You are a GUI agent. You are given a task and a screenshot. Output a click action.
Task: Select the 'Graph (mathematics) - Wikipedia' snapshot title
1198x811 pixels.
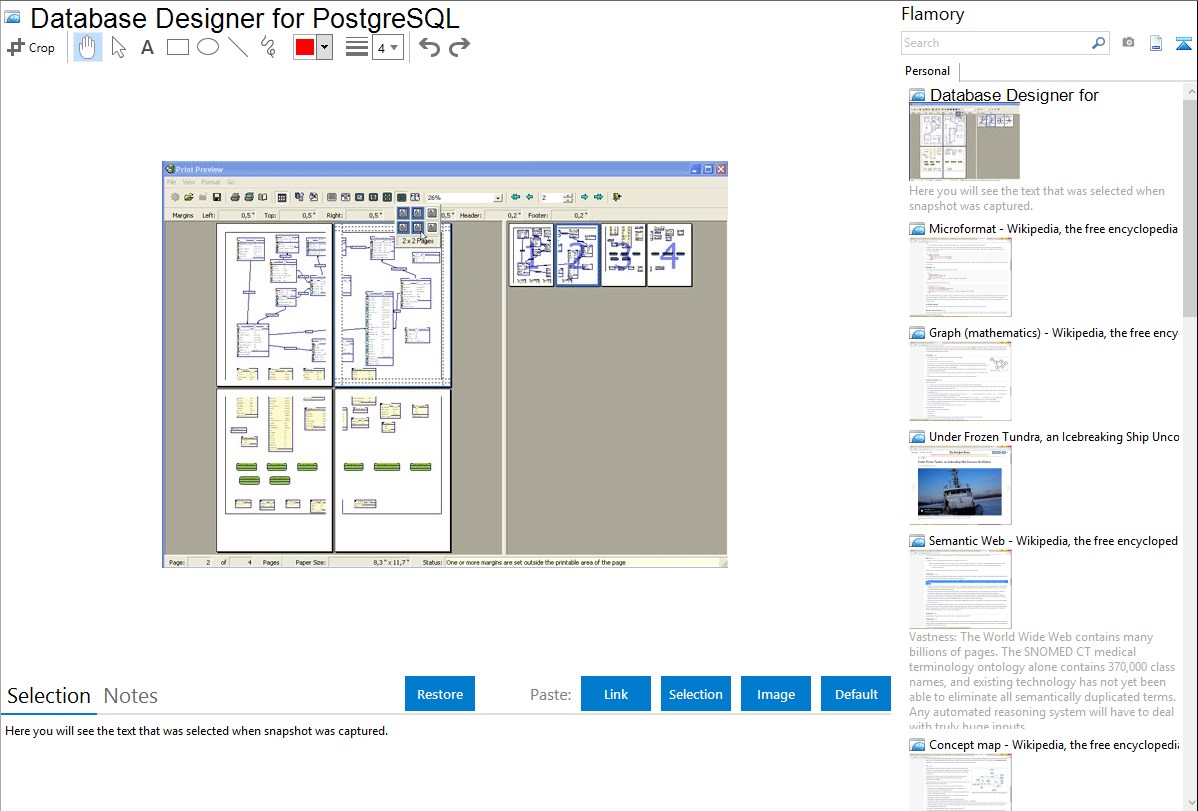(x=1053, y=333)
